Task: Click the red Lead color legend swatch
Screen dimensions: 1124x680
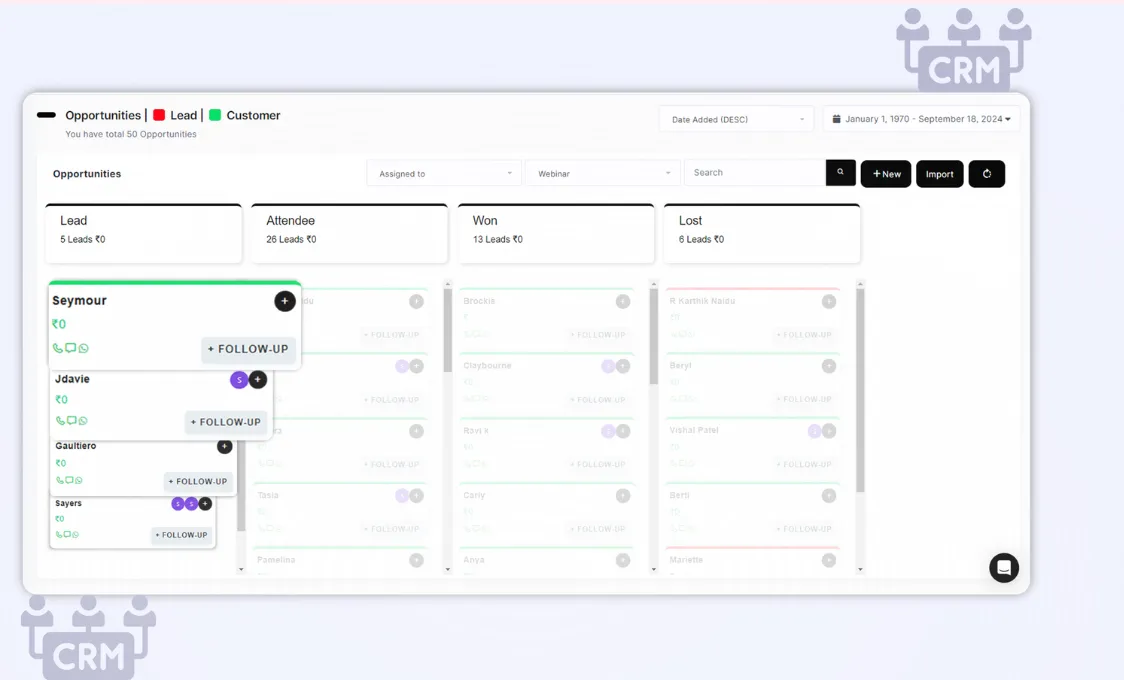Action: point(159,115)
